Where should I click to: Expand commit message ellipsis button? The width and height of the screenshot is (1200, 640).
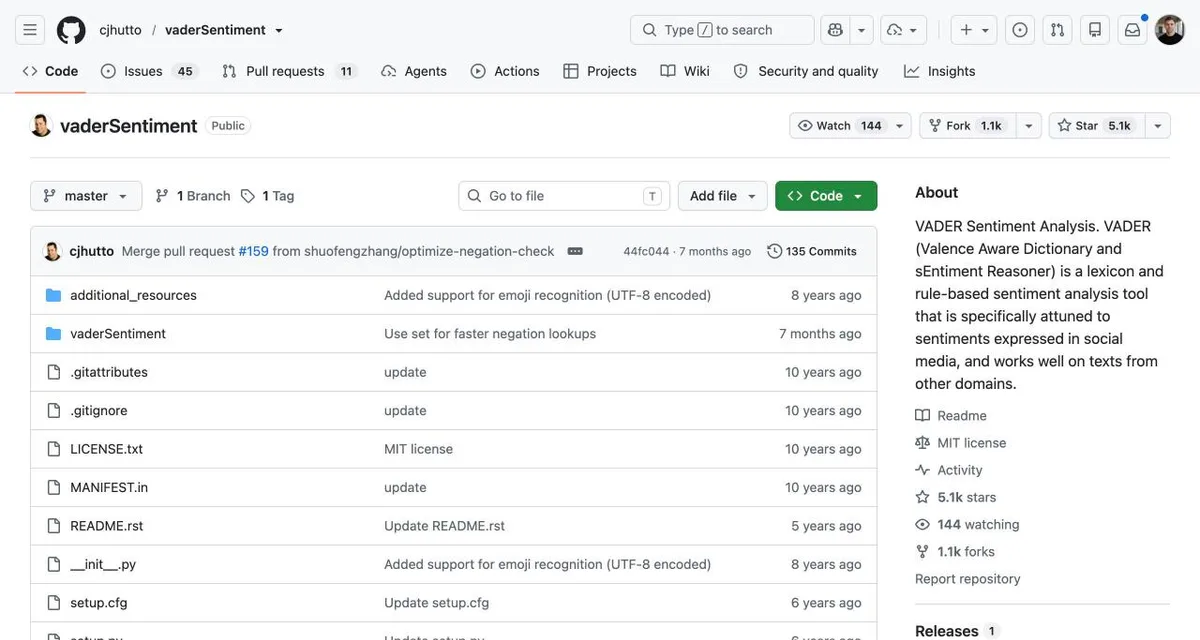coord(575,251)
